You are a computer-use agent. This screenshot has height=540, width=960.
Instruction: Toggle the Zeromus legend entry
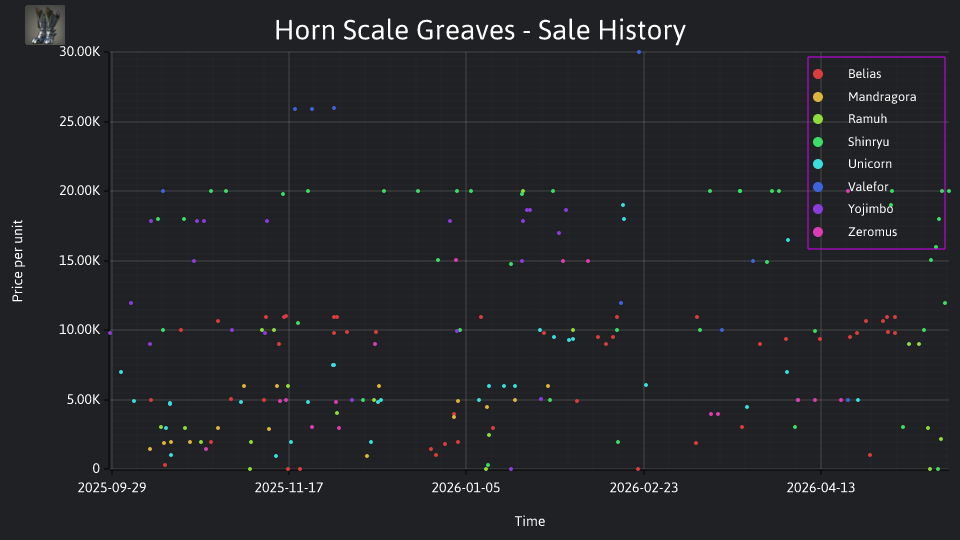tap(872, 232)
